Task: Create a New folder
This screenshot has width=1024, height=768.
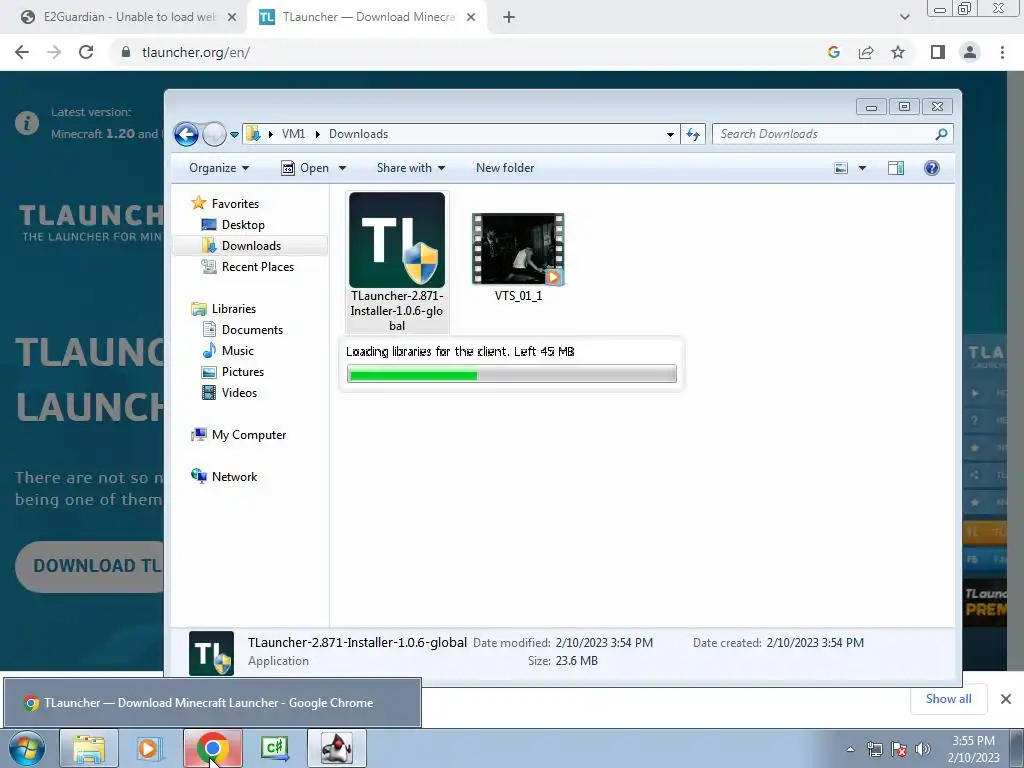Action: coord(505,168)
